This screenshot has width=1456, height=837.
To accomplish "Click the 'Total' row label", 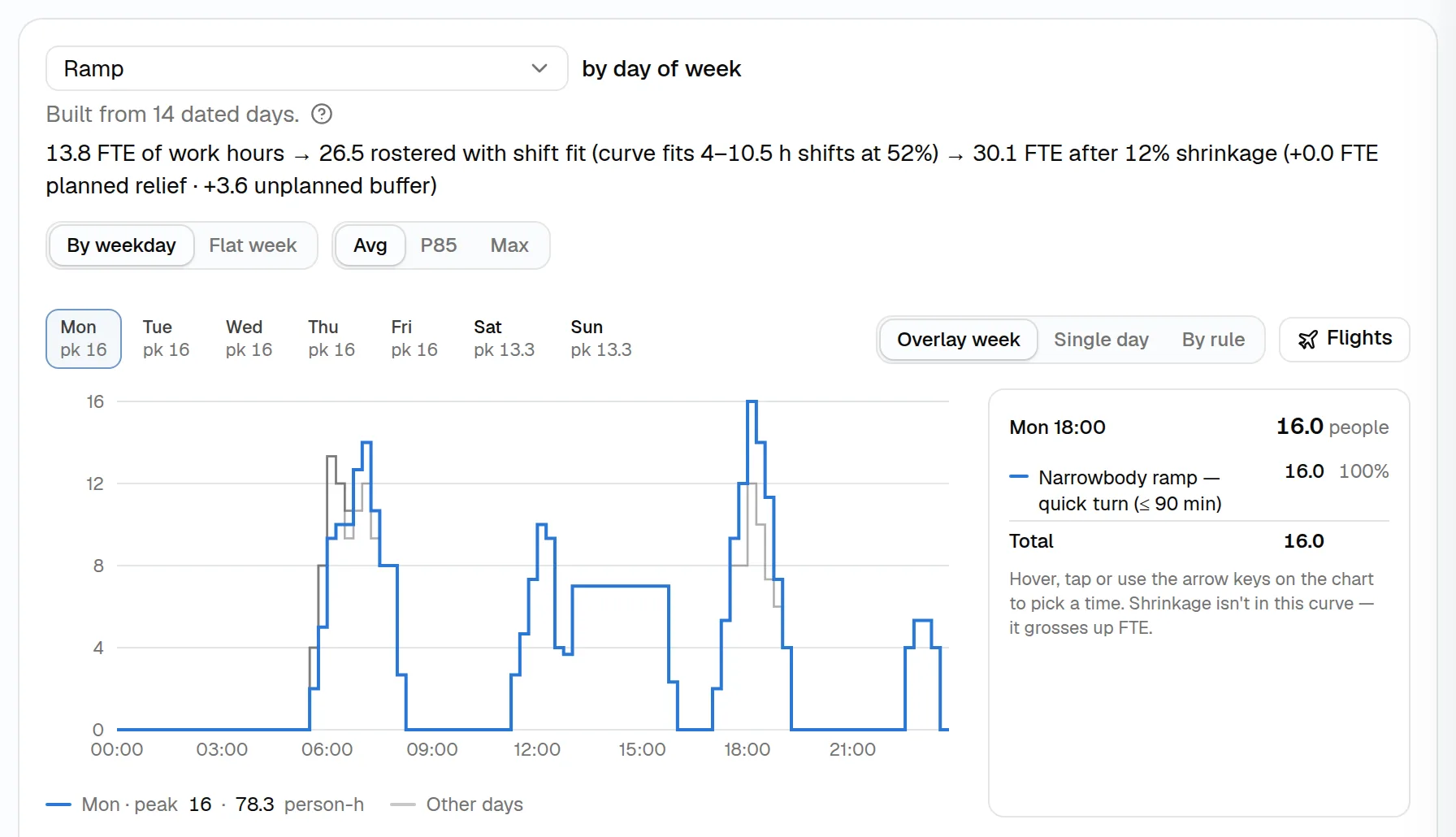I will click(x=1031, y=541).
